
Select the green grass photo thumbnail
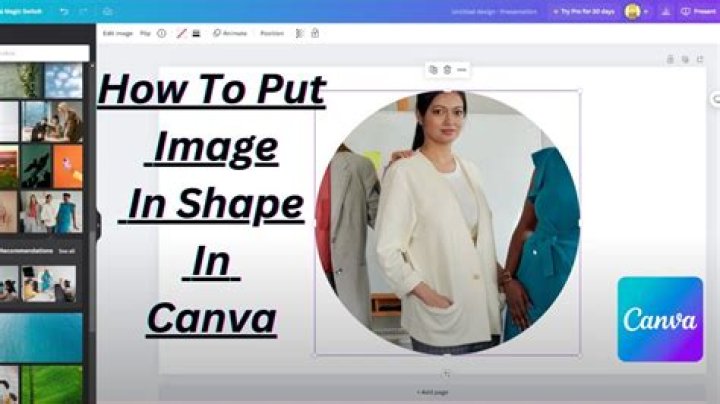click(x=52, y=385)
